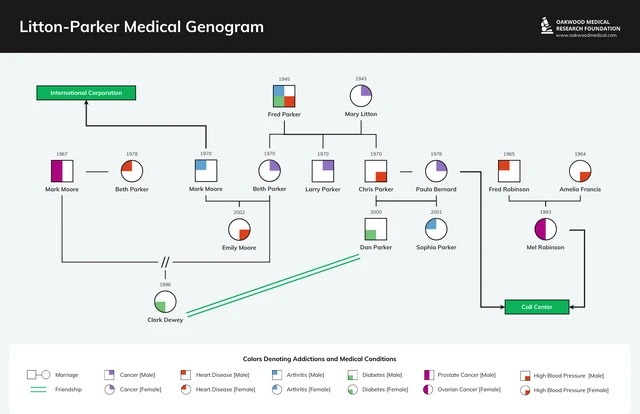This screenshot has height=414, width=640.
Task: Select the 1996 birth year text
Action: point(165,285)
